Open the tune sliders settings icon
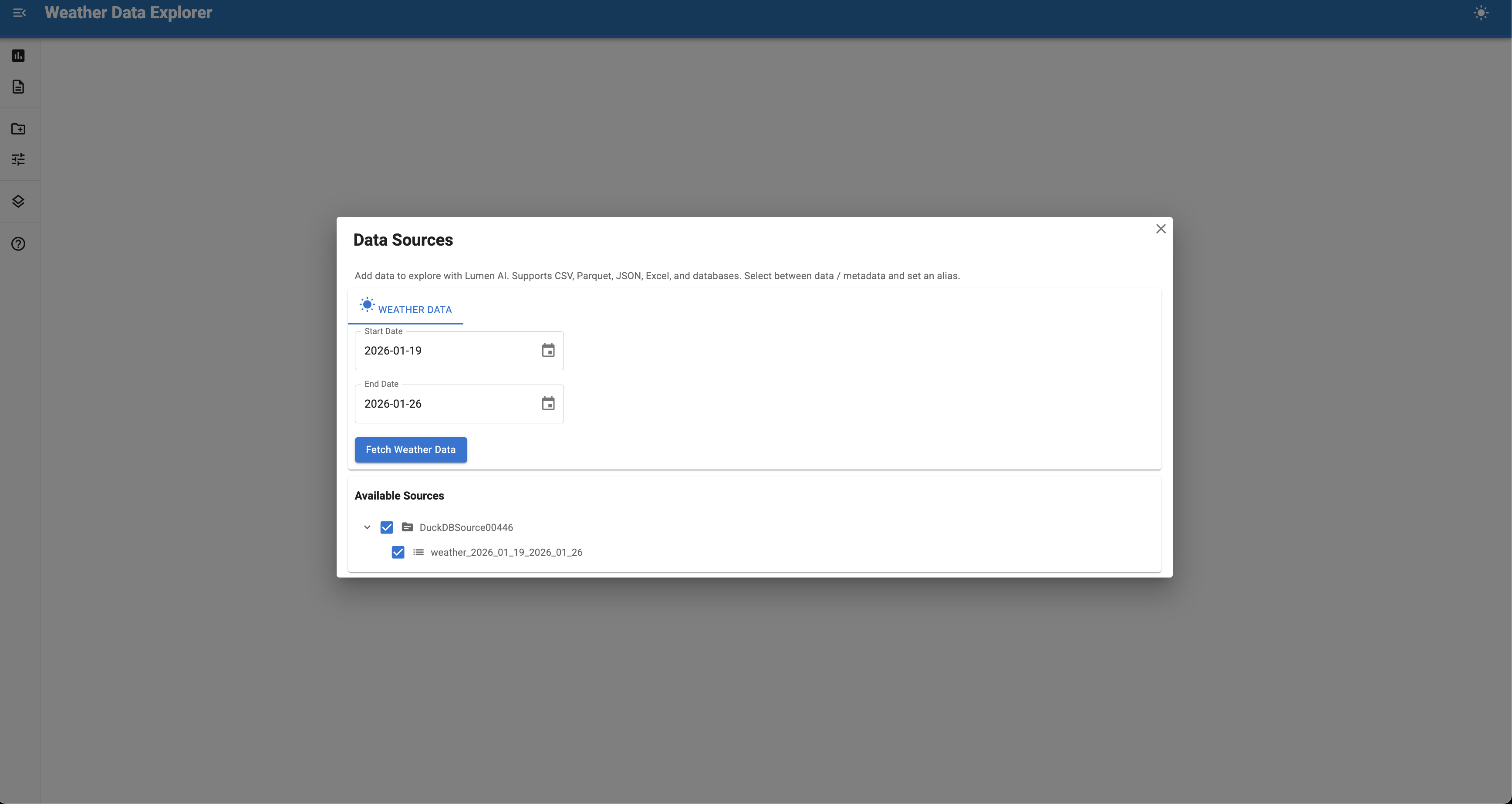 18,159
